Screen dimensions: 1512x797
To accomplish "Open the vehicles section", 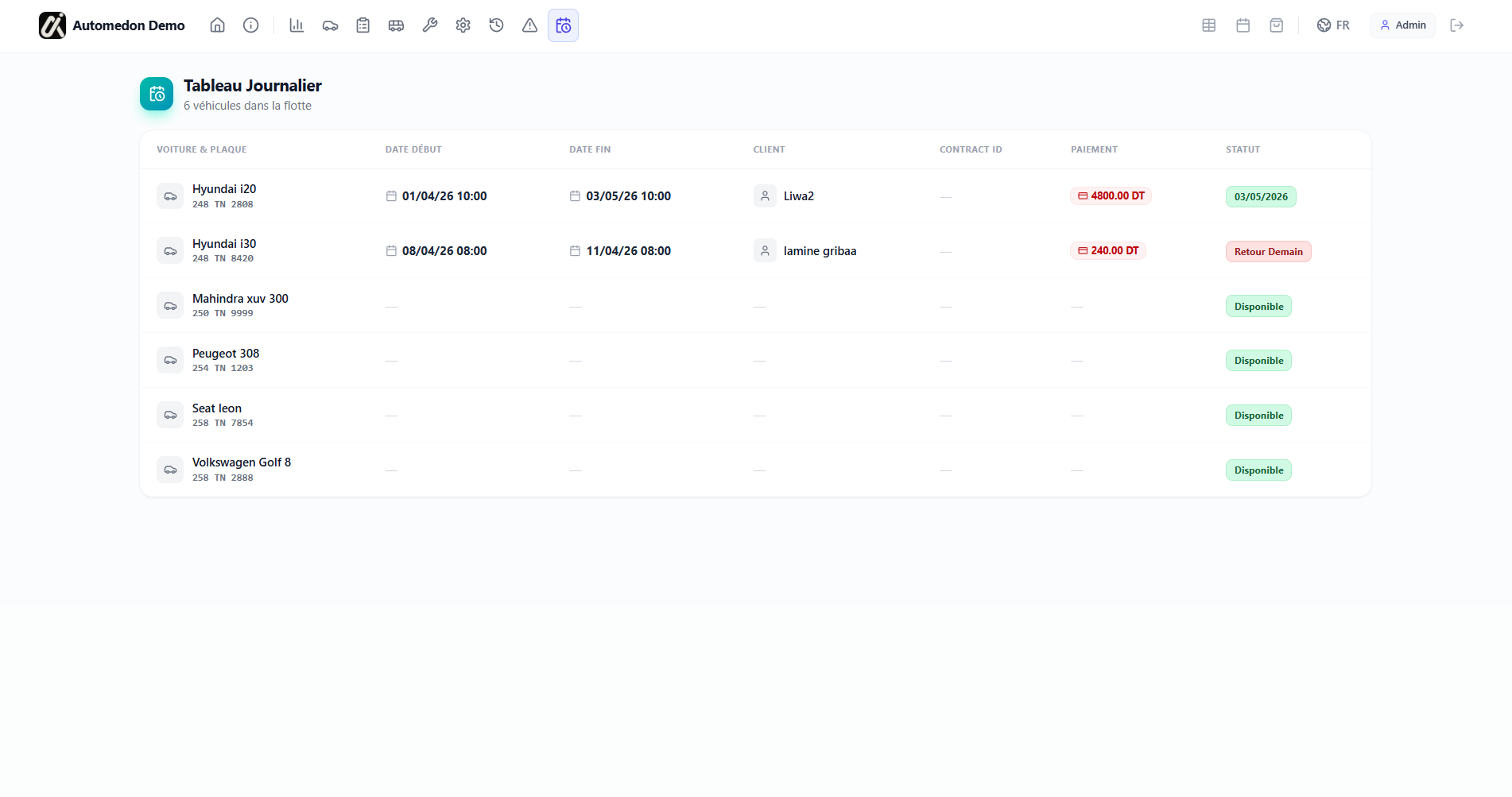I will [x=330, y=25].
